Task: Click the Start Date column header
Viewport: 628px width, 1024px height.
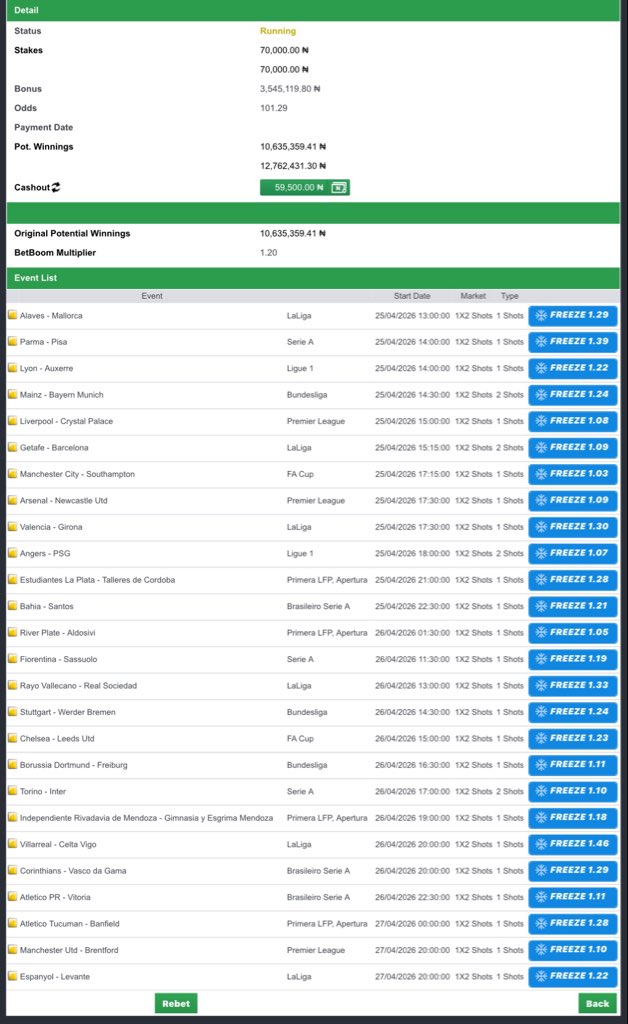Action: point(412,296)
